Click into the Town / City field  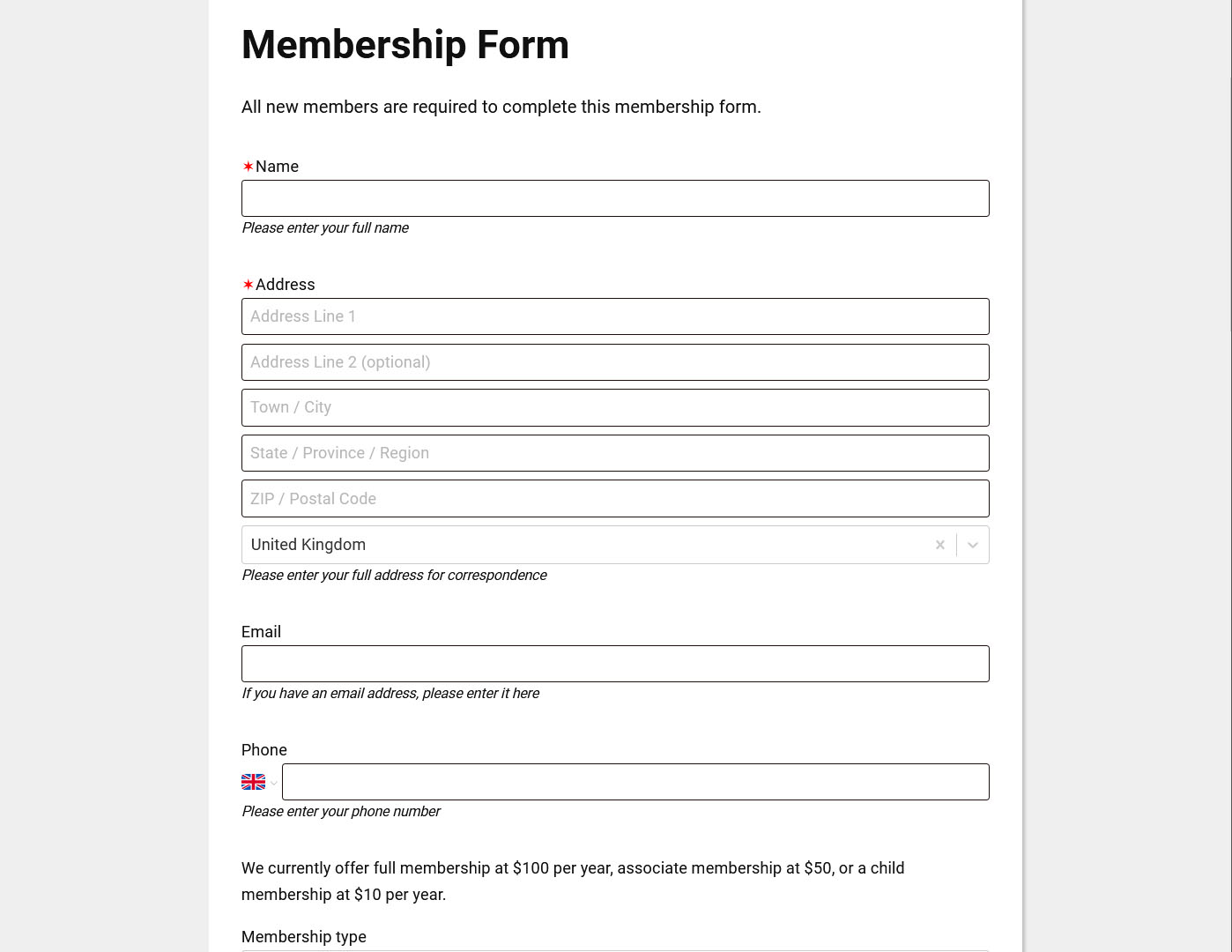click(615, 407)
